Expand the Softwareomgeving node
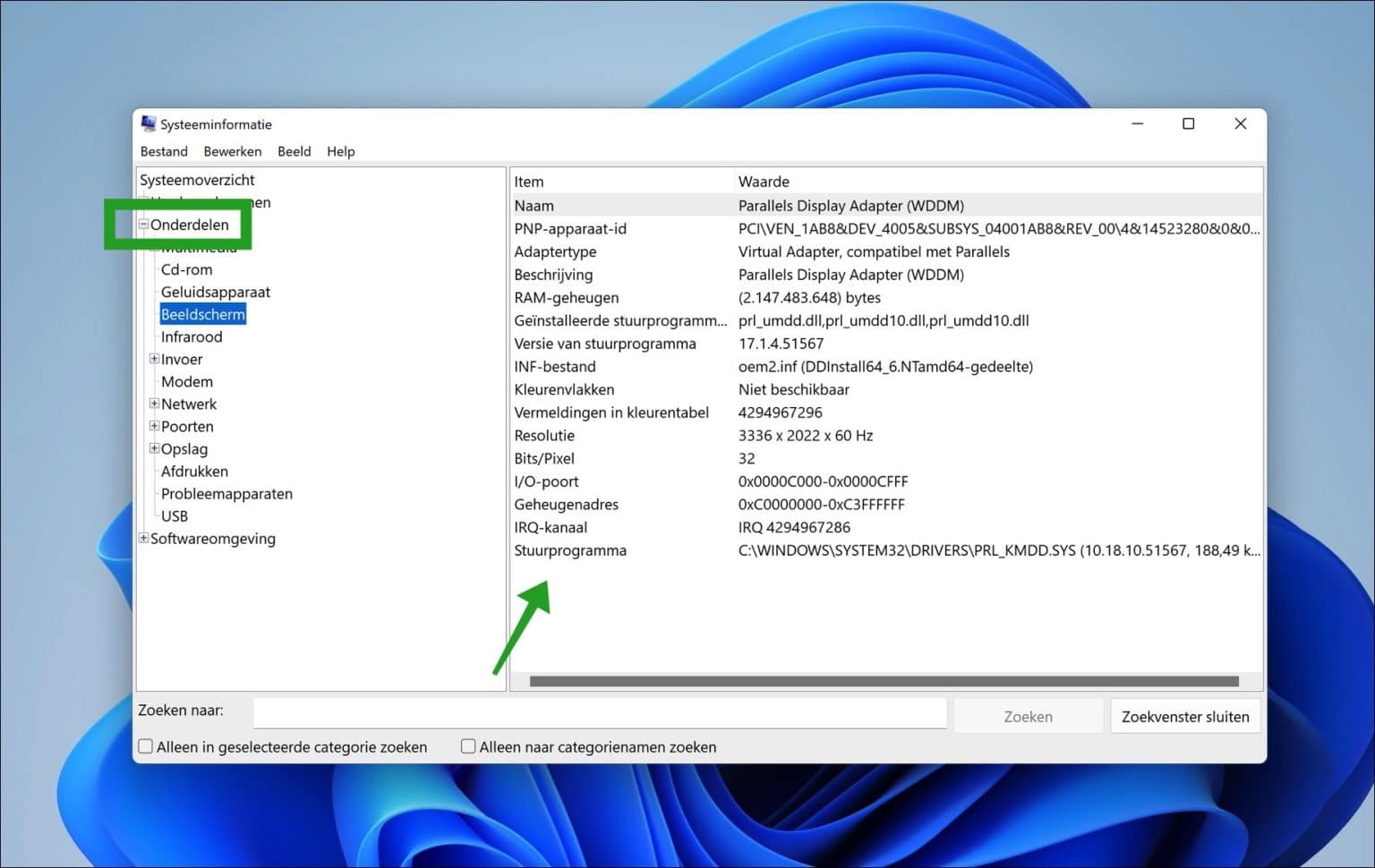This screenshot has height=868, width=1375. (x=143, y=538)
